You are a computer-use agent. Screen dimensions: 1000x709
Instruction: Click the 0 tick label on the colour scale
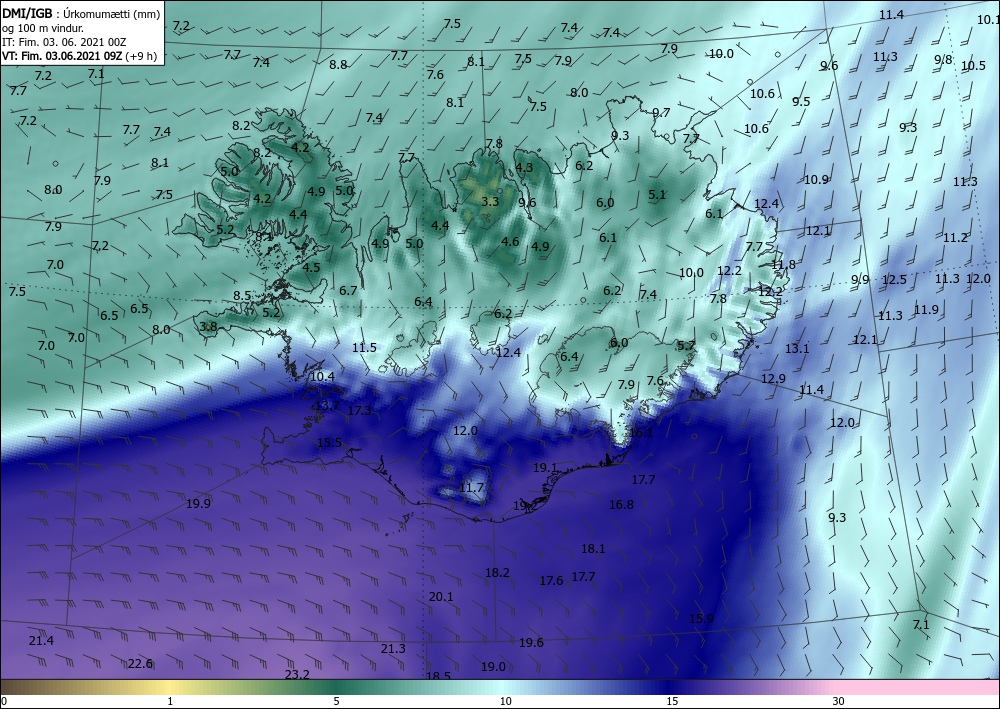click(x=4, y=701)
